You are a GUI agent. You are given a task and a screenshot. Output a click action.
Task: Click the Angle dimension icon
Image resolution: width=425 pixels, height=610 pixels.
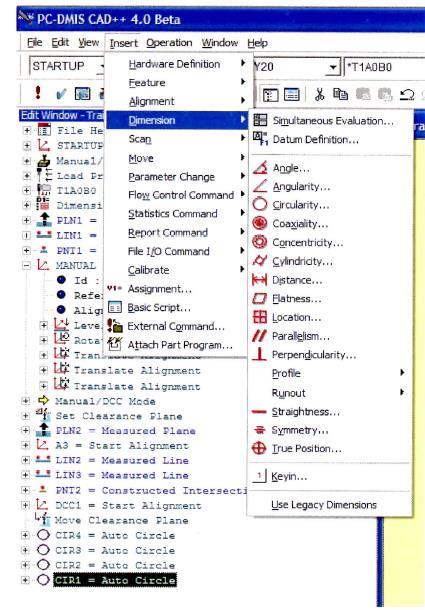coord(260,168)
